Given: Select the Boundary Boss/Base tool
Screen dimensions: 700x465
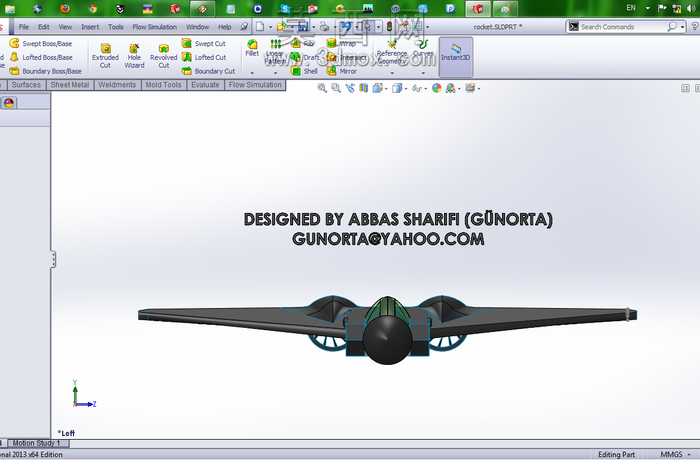Looking at the screenshot, I should tap(46, 71).
